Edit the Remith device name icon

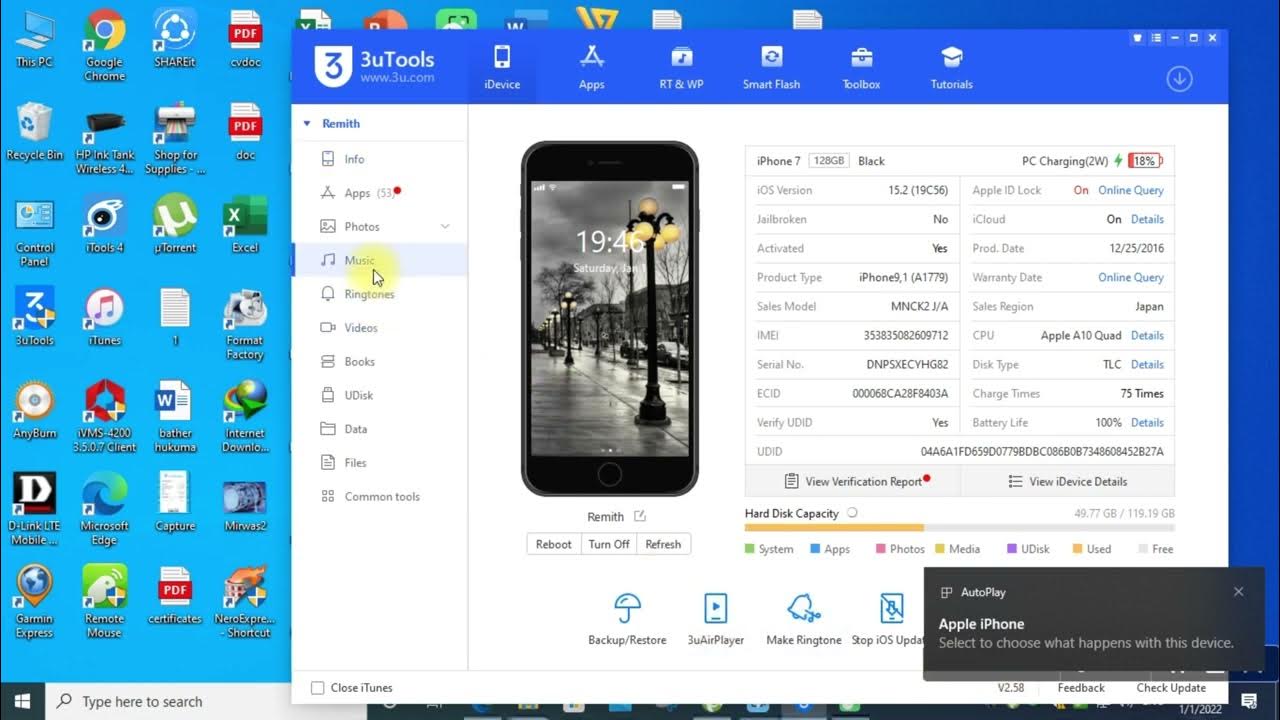tap(640, 517)
